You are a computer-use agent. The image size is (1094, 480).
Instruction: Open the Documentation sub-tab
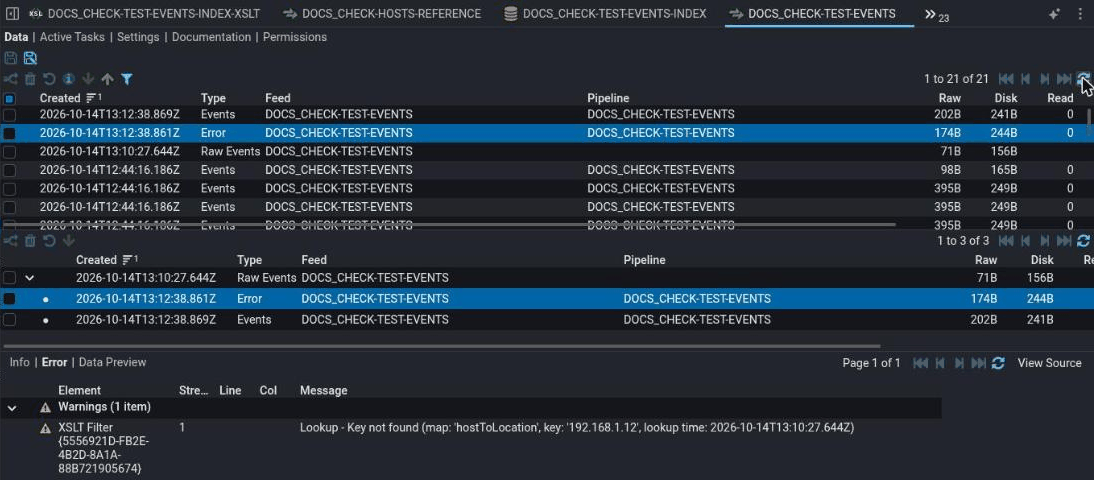pyautogui.click(x=211, y=37)
